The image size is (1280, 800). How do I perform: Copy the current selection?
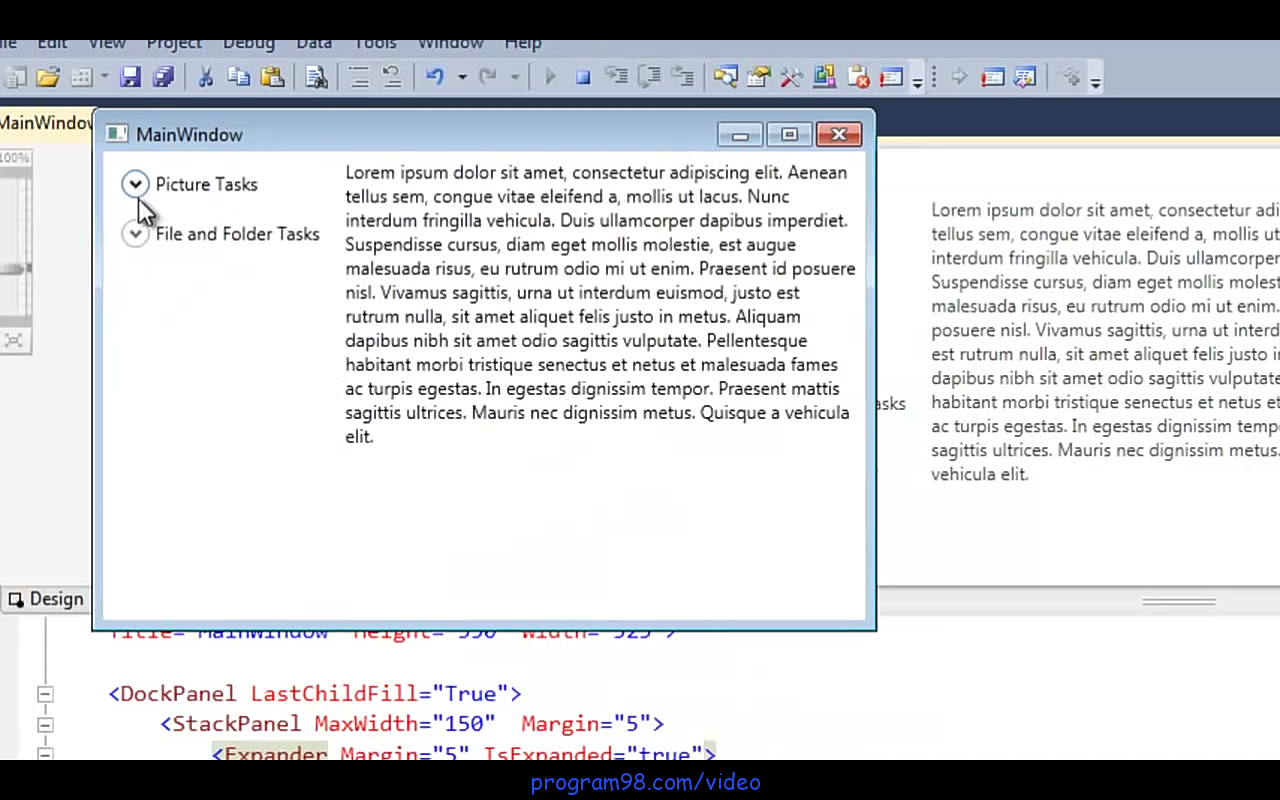240,77
